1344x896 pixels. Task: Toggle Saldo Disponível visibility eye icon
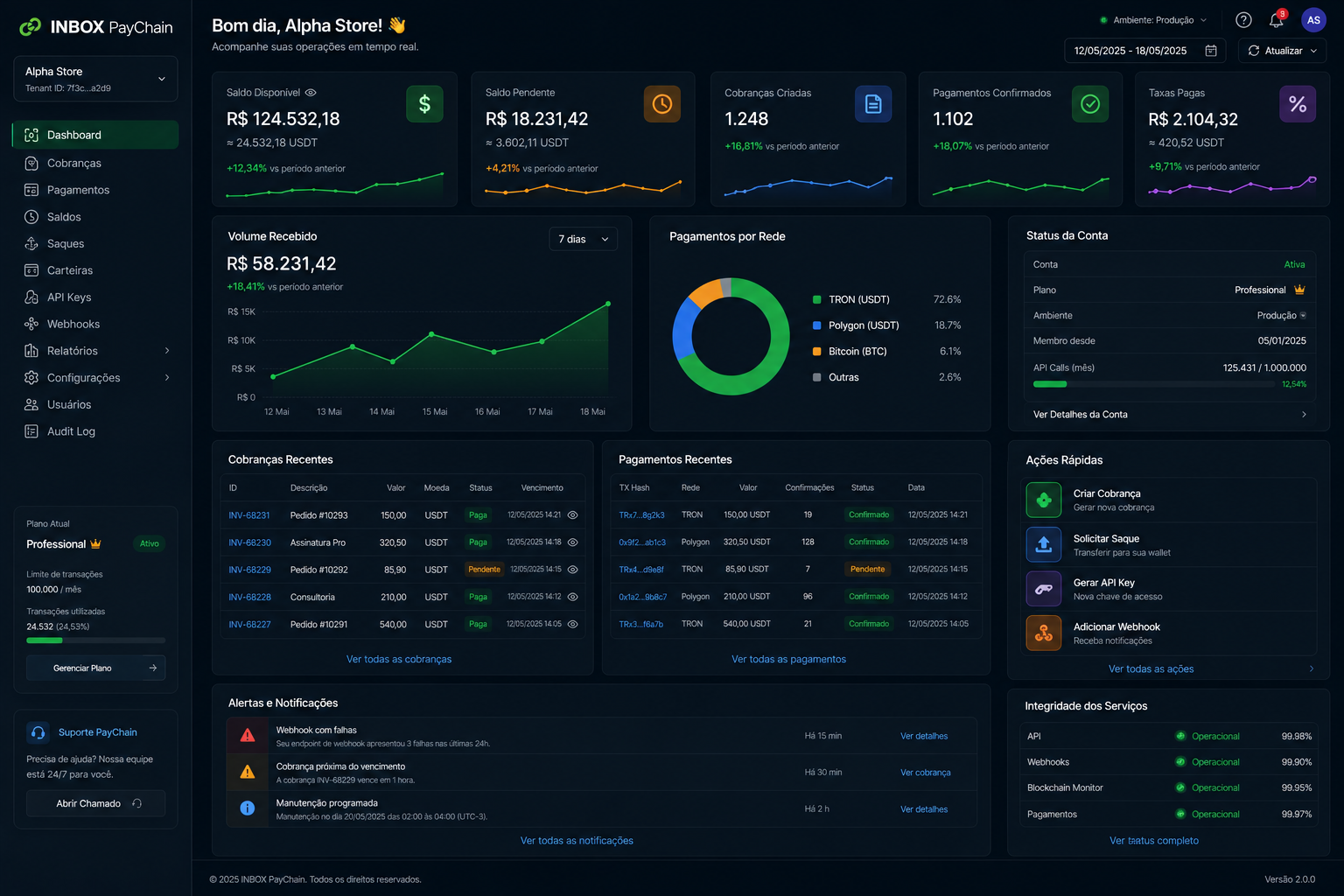tap(311, 93)
